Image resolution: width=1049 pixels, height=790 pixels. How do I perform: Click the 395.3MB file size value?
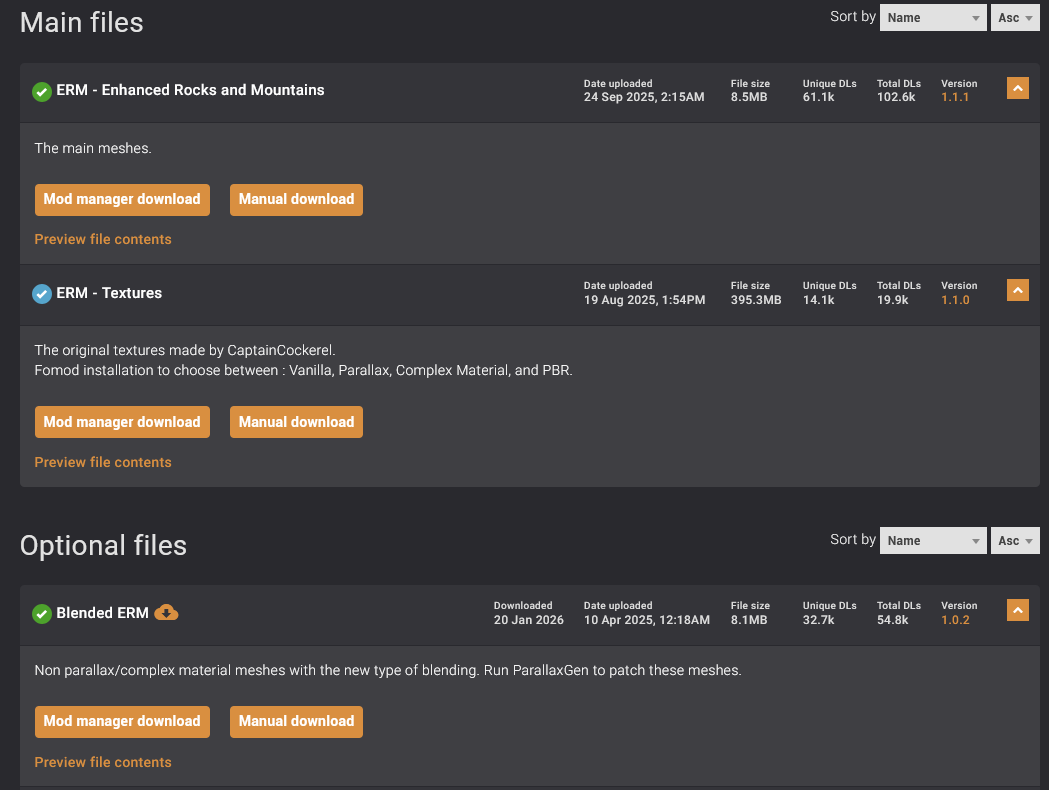[x=756, y=300]
